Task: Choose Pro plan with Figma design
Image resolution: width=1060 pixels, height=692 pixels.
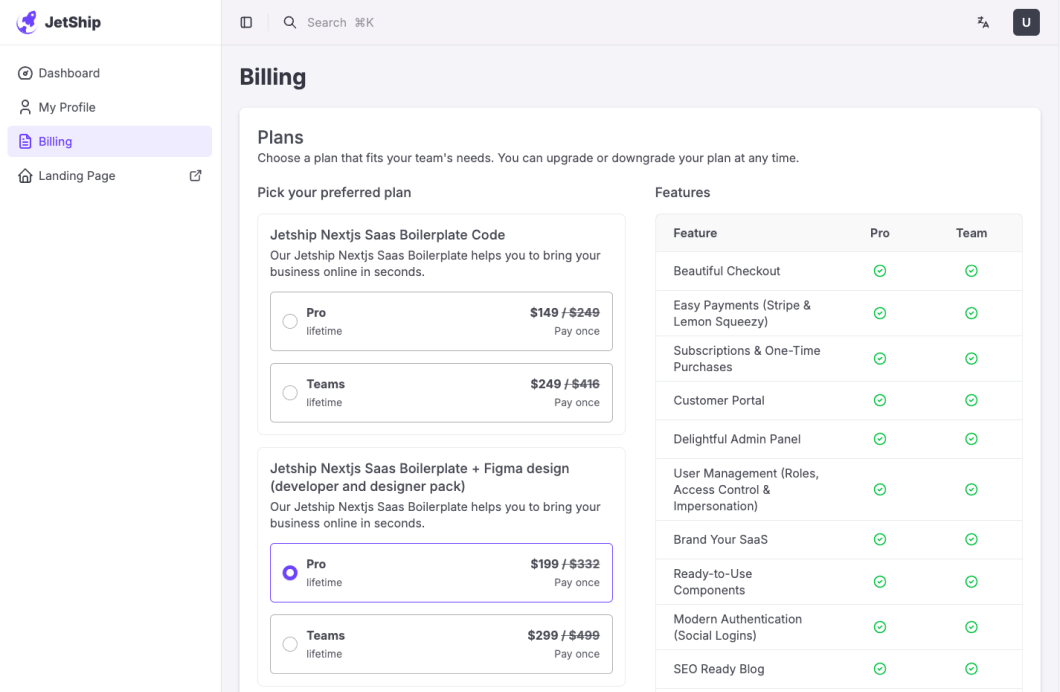Action: pyautogui.click(x=290, y=573)
